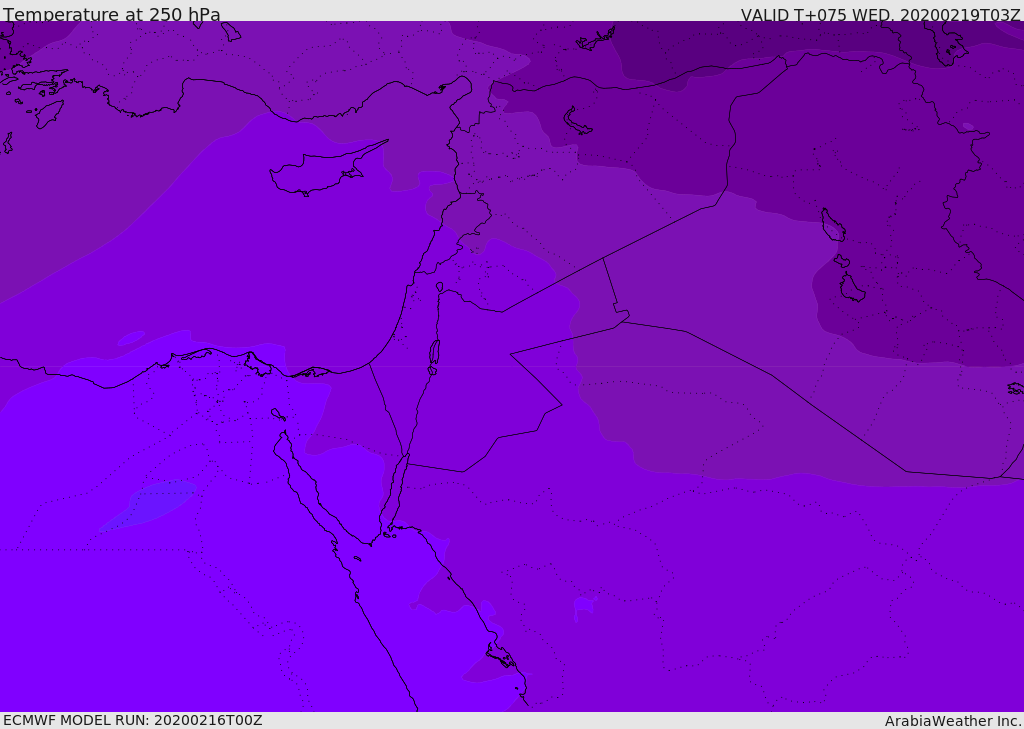Click the upper lake in central Iraq
The width and height of the screenshot is (1024, 729).
pyautogui.click(x=832, y=226)
